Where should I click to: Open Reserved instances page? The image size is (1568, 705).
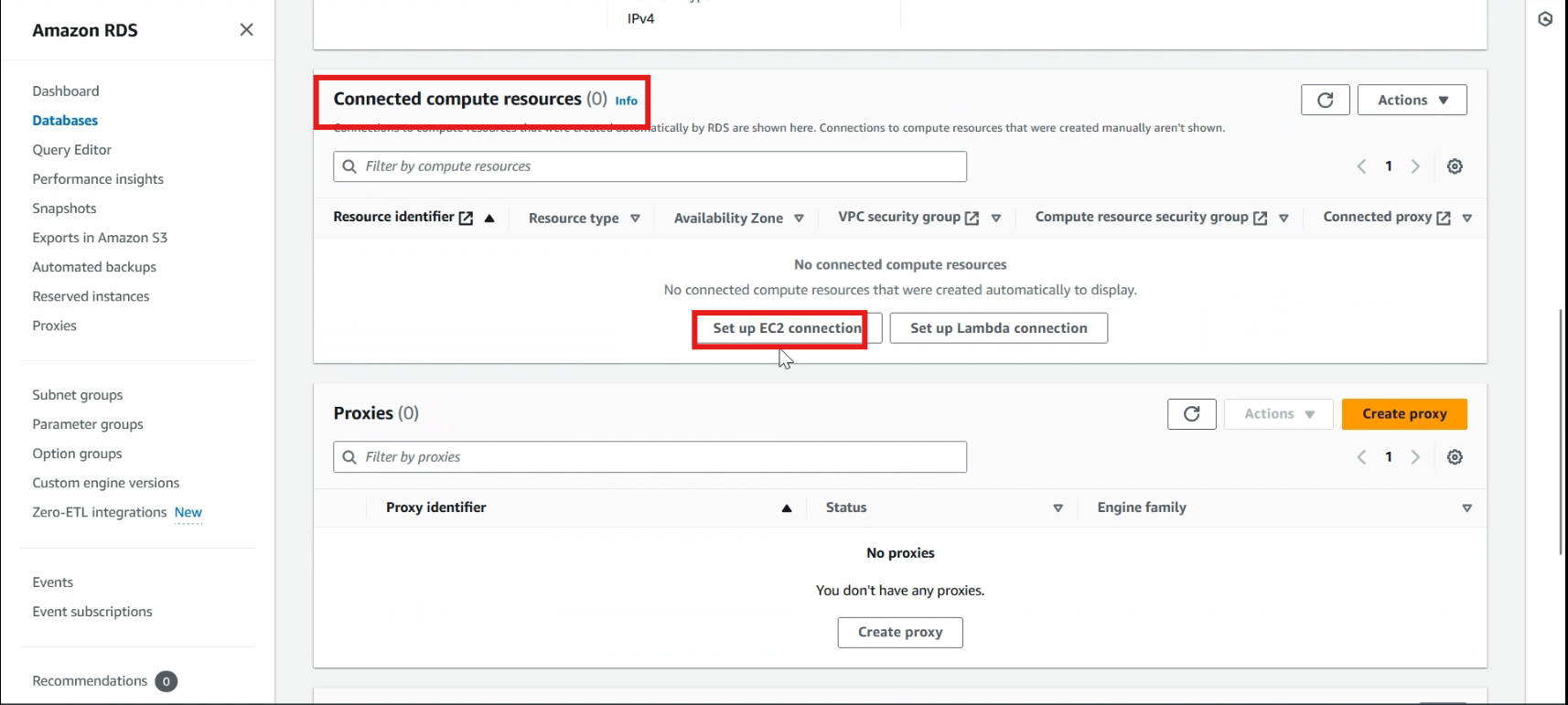click(x=91, y=295)
